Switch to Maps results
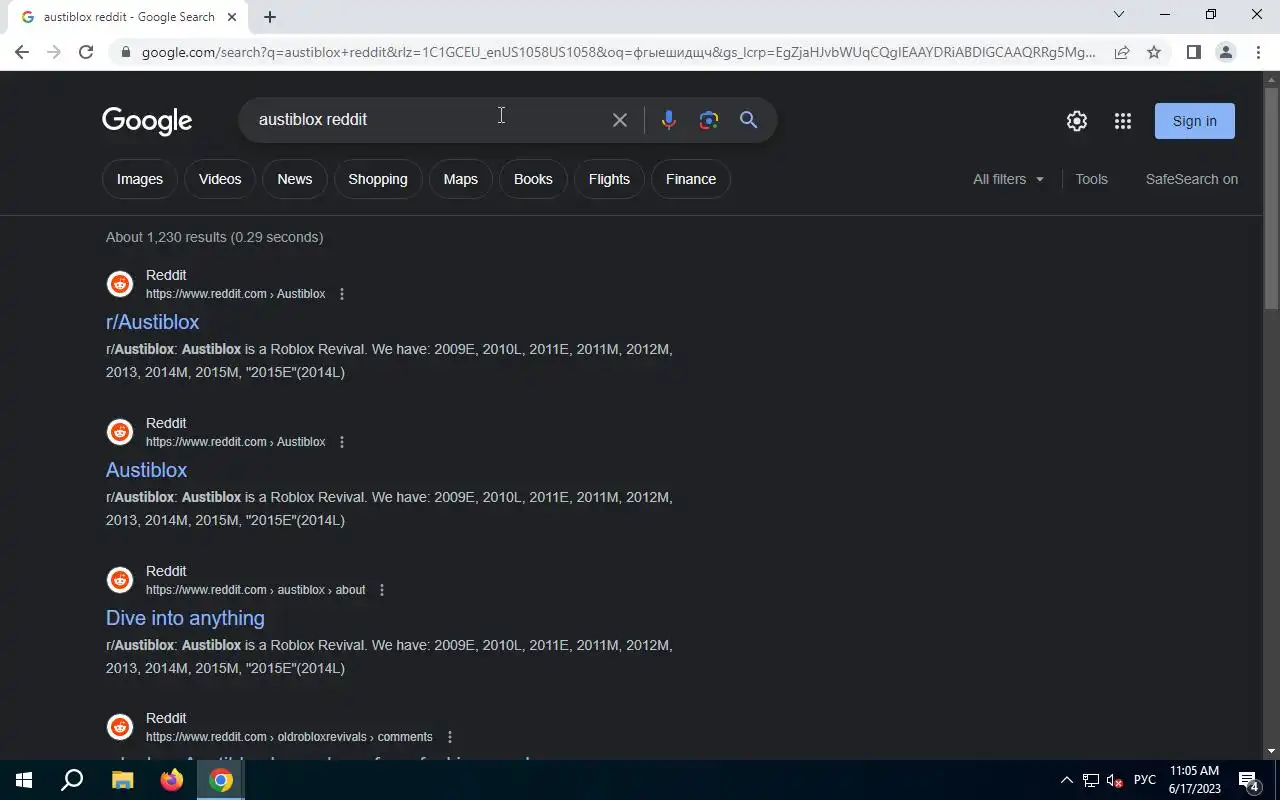 pyautogui.click(x=461, y=179)
